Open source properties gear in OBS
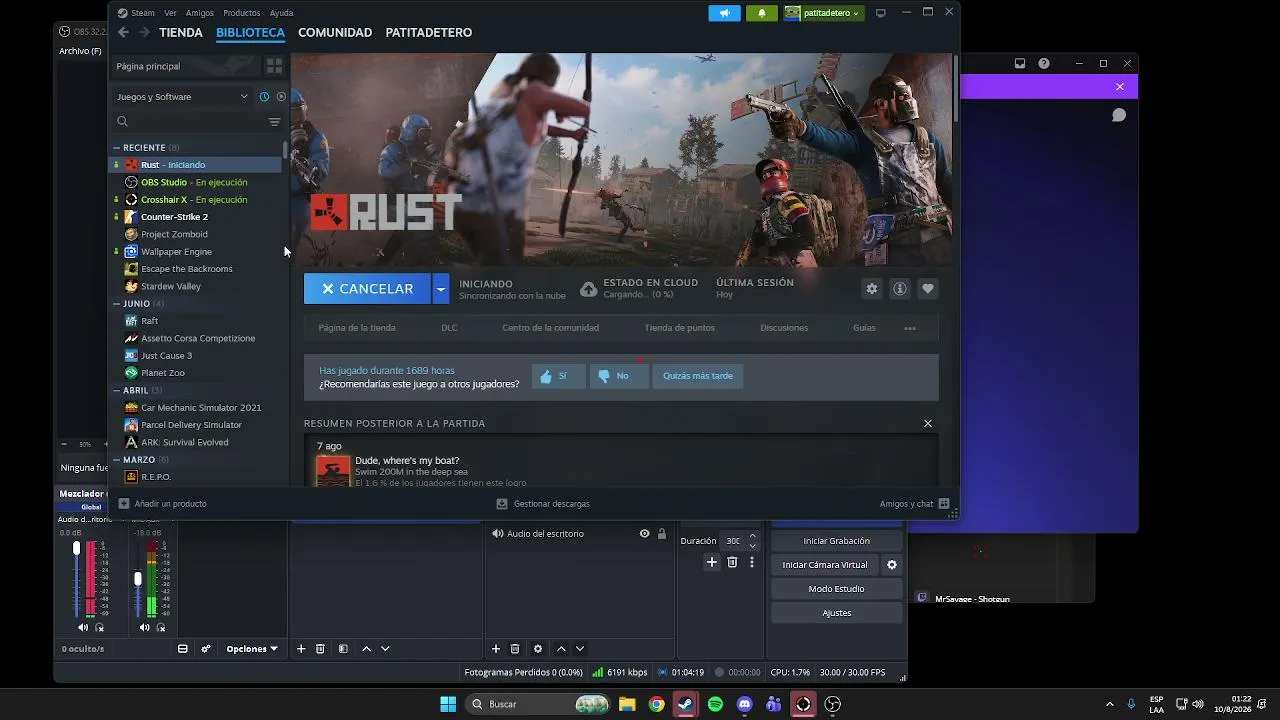The image size is (1280, 720). [x=538, y=649]
